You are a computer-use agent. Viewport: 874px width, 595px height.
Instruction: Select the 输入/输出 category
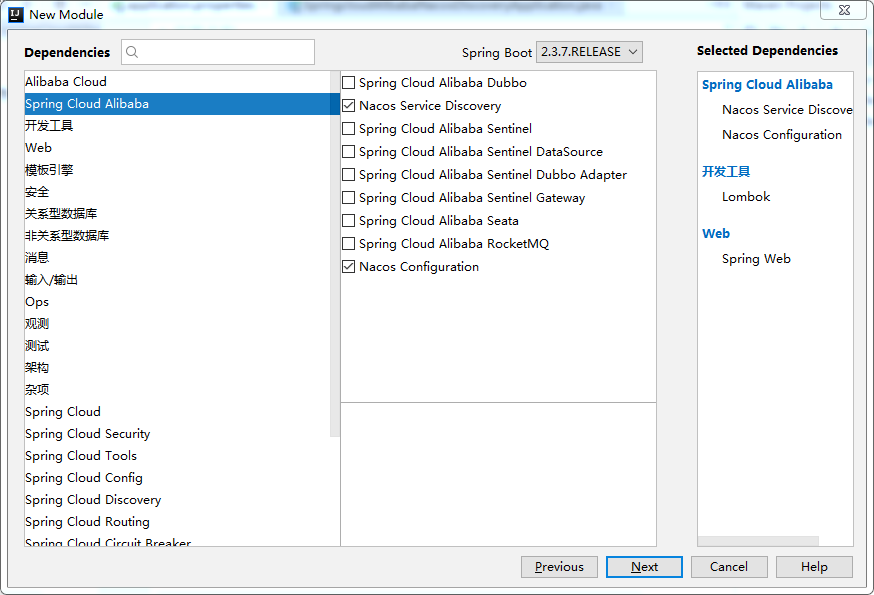click(x=177, y=280)
